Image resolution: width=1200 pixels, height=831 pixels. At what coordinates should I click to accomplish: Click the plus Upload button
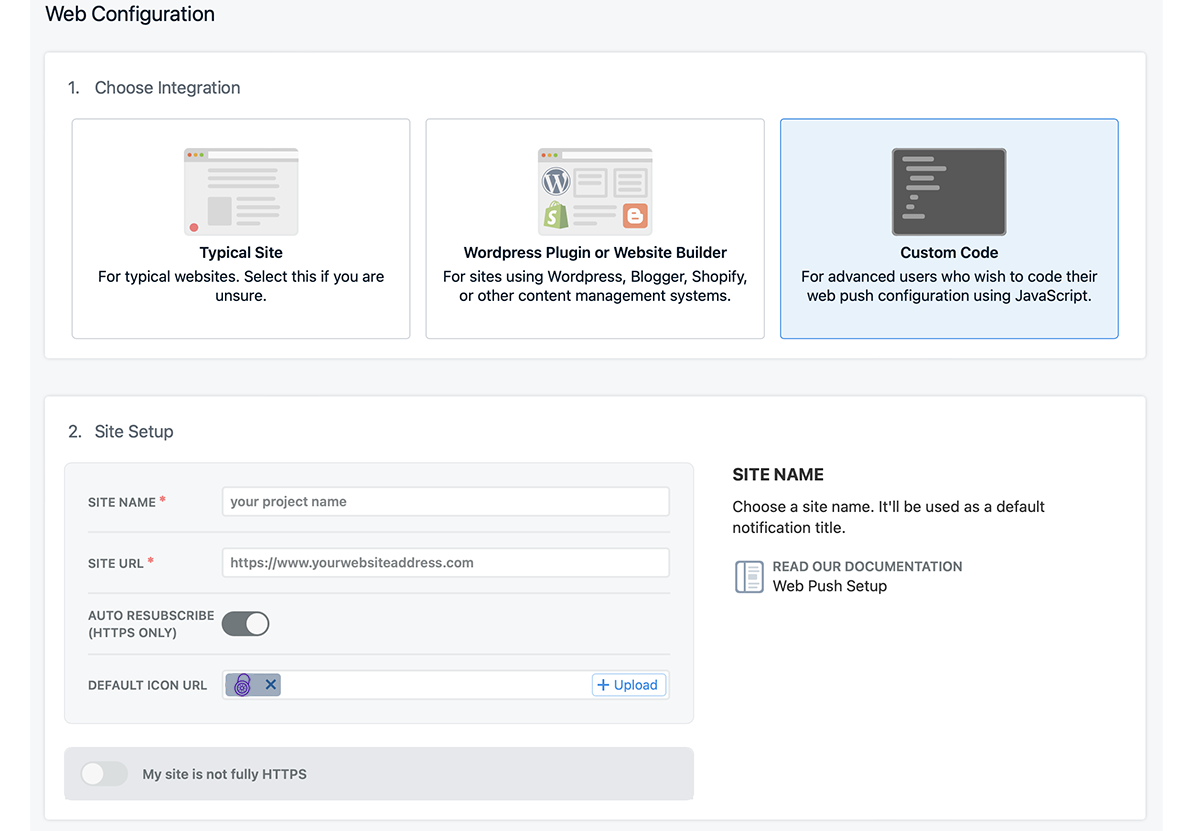tap(628, 685)
